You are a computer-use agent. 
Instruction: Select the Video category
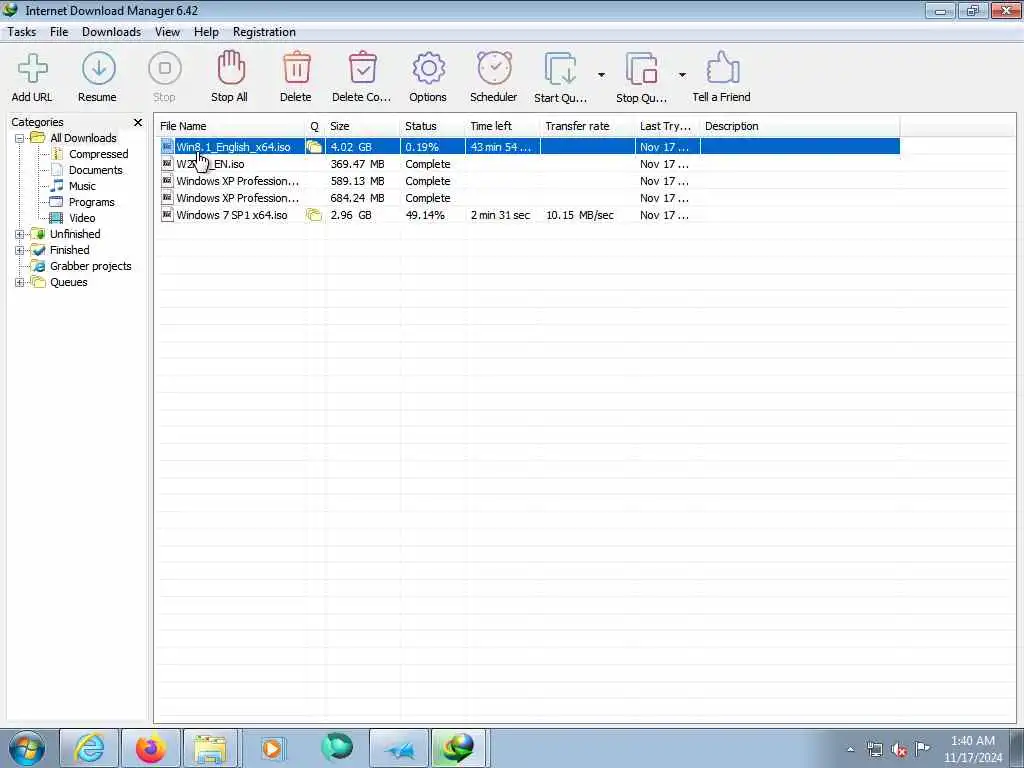click(x=82, y=218)
